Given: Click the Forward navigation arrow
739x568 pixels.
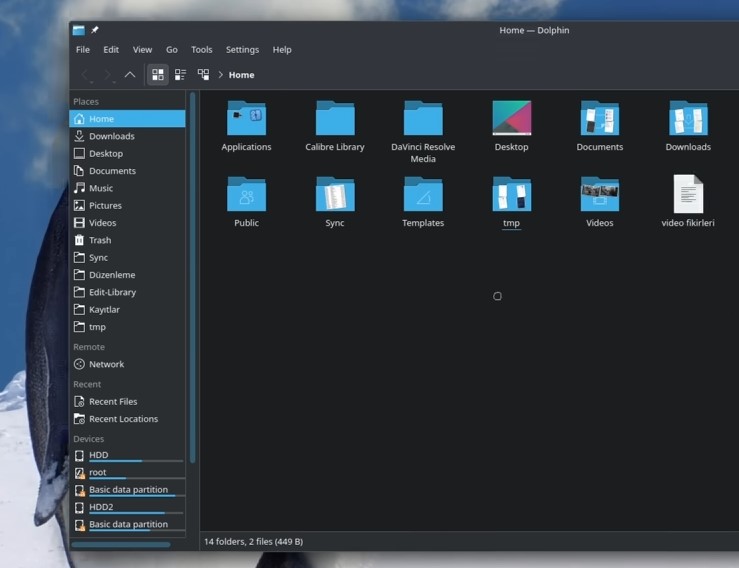Looking at the screenshot, I should [x=108, y=74].
